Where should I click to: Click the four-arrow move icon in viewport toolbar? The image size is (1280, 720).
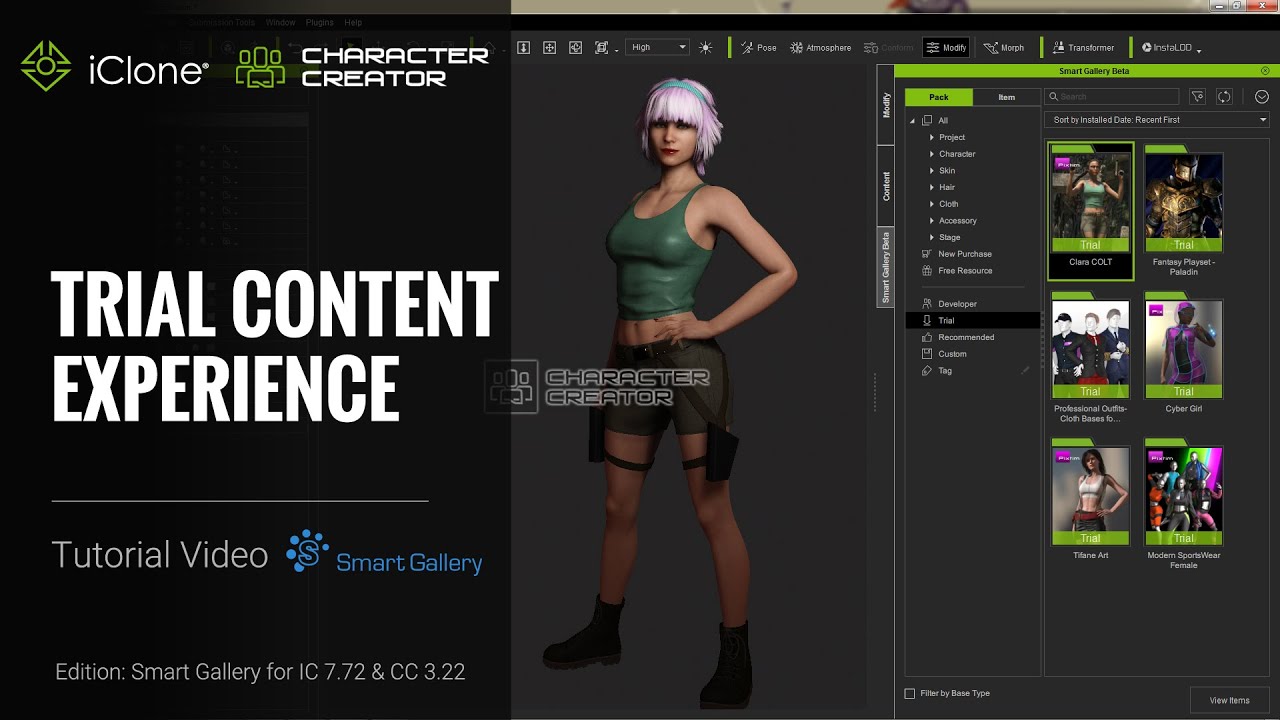[549, 47]
